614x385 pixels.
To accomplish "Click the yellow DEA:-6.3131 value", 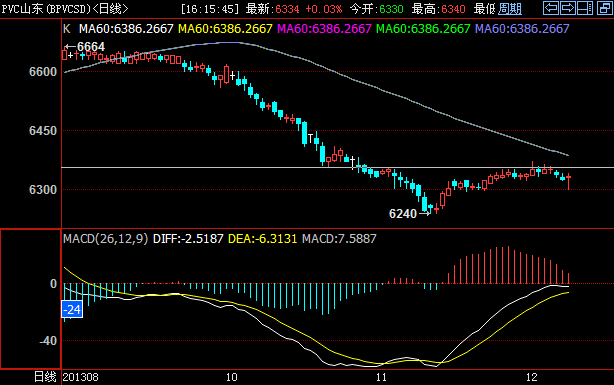I will (262, 239).
